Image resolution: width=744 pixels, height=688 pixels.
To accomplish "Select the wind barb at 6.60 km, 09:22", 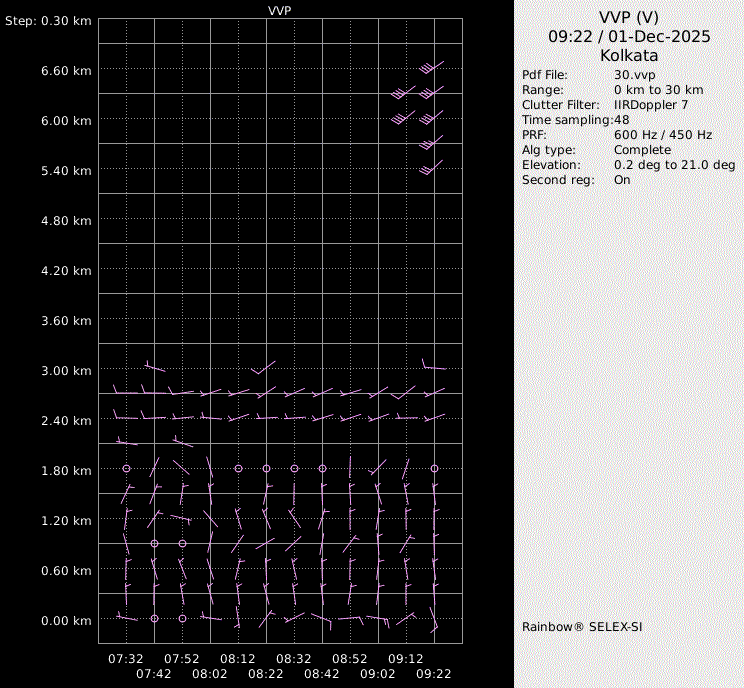I will pos(433,68).
